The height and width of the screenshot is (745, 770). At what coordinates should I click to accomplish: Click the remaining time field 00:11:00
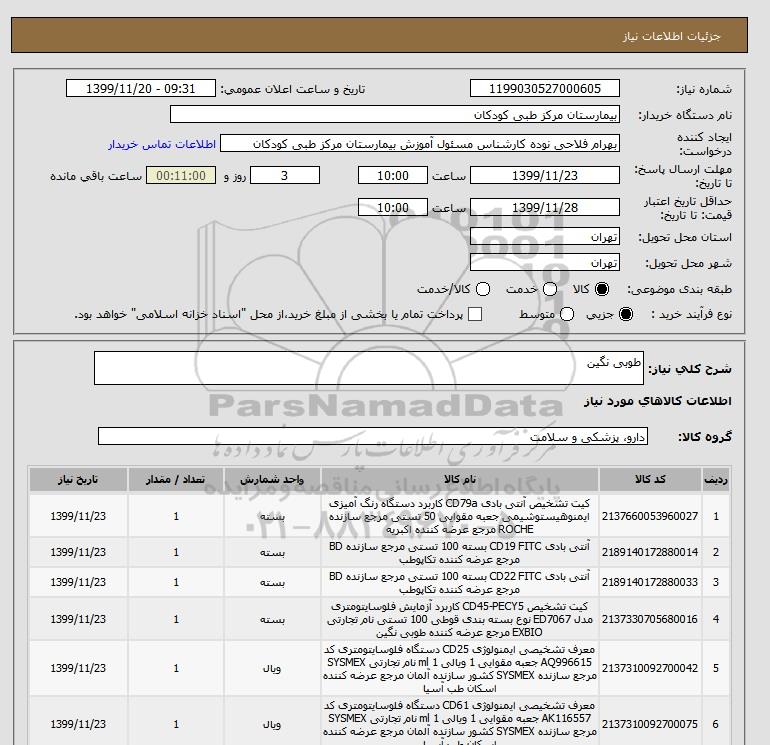[x=181, y=175]
